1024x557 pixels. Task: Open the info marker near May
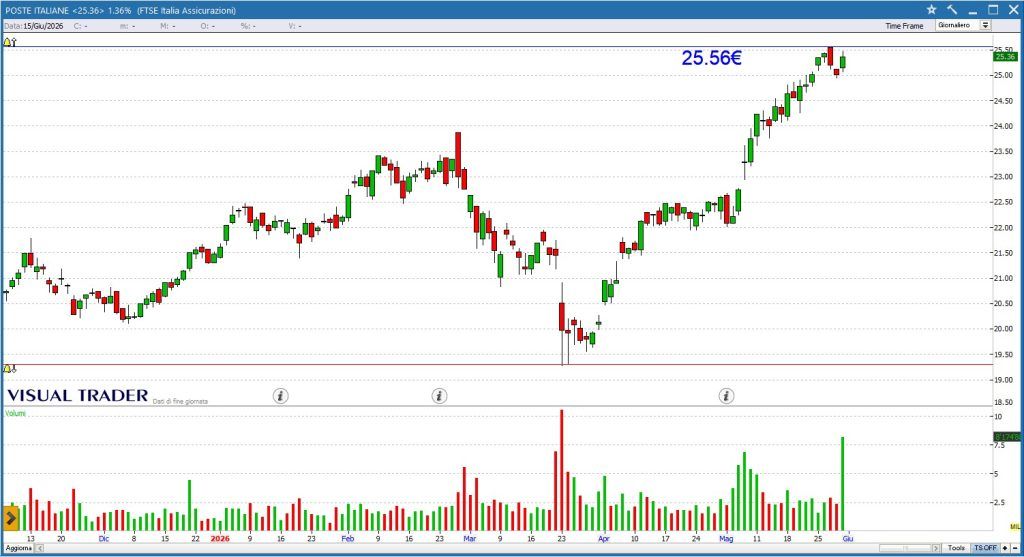(x=726, y=396)
